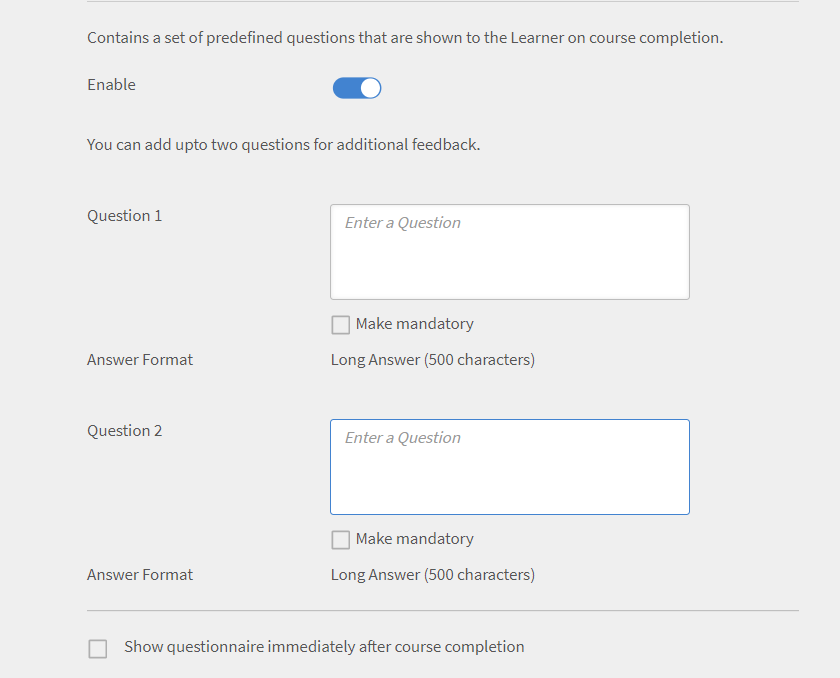Focus the Question 2 text box

click(x=509, y=467)
